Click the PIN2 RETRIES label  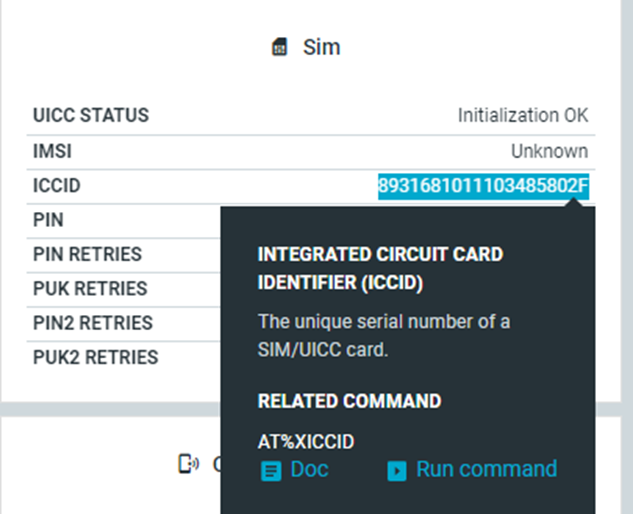(x=93, y=323)
